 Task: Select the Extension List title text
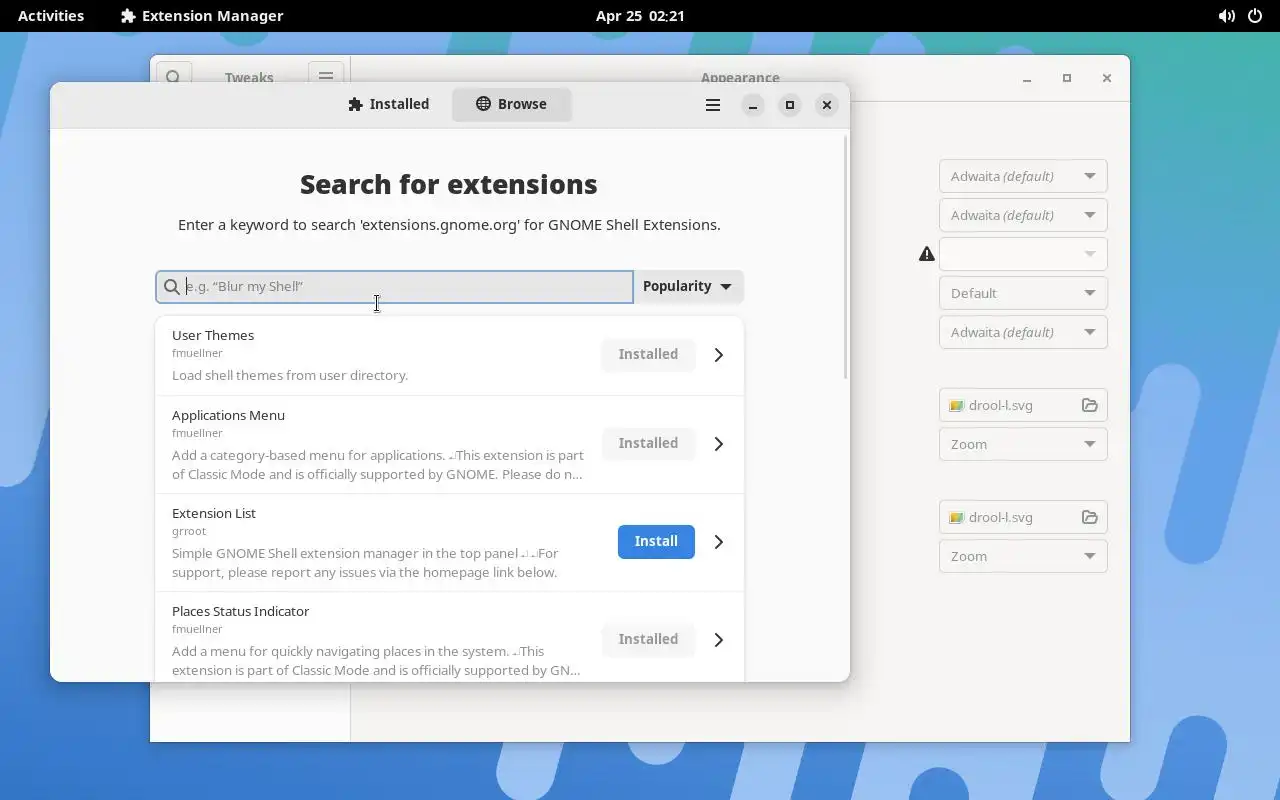[x=214, y=513]
